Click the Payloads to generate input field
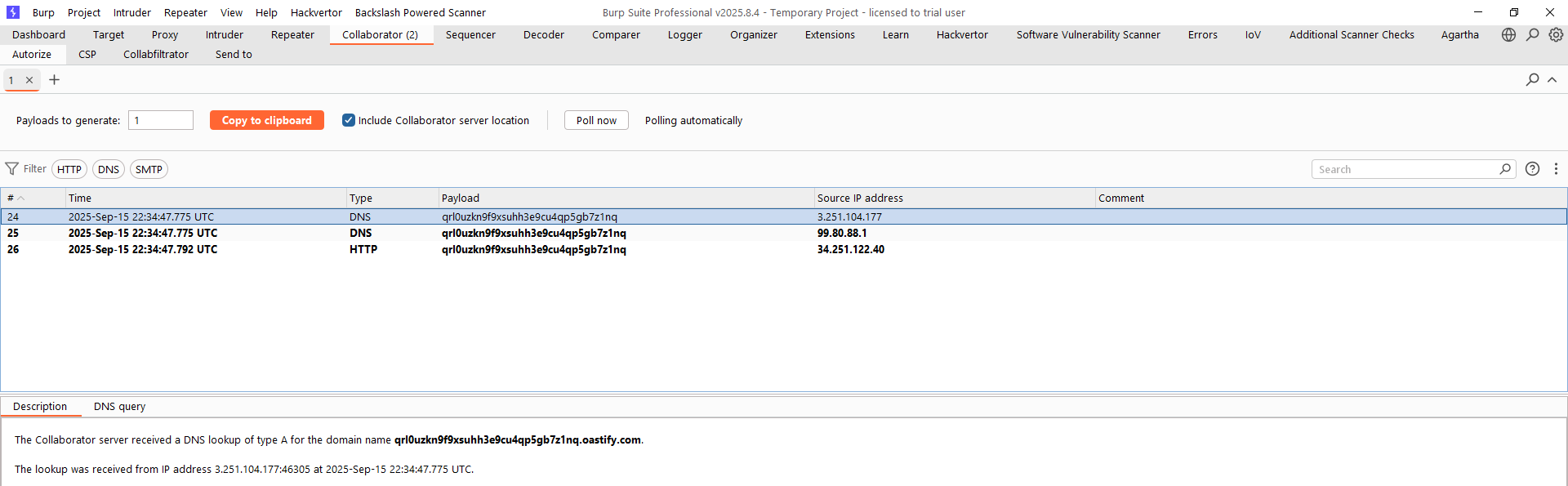The width and height of the screenshot is (1568, 486). point(161,120)
